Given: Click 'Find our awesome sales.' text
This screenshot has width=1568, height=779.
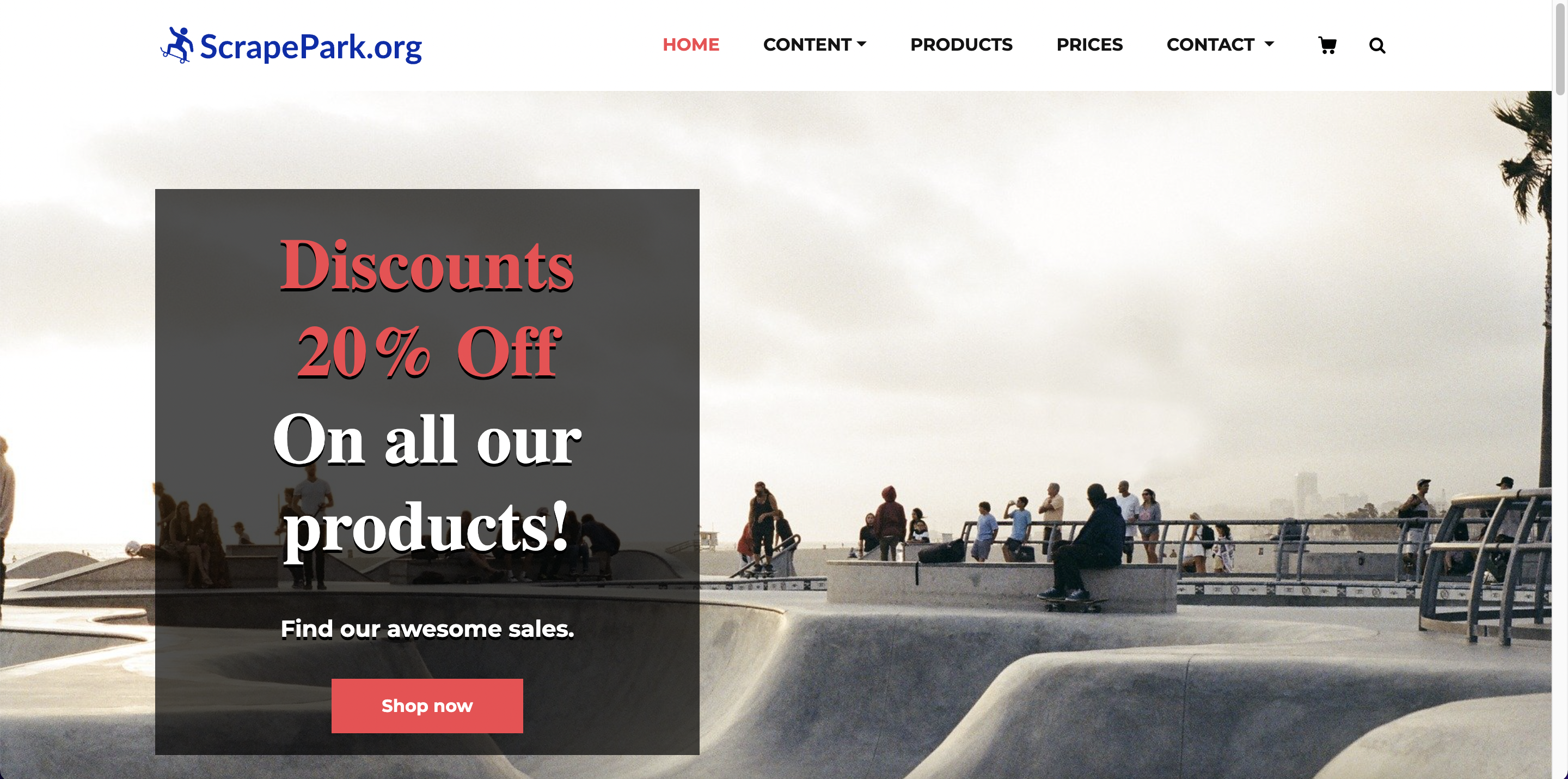Looking at the screenshot, I should (x=427, y=629).
